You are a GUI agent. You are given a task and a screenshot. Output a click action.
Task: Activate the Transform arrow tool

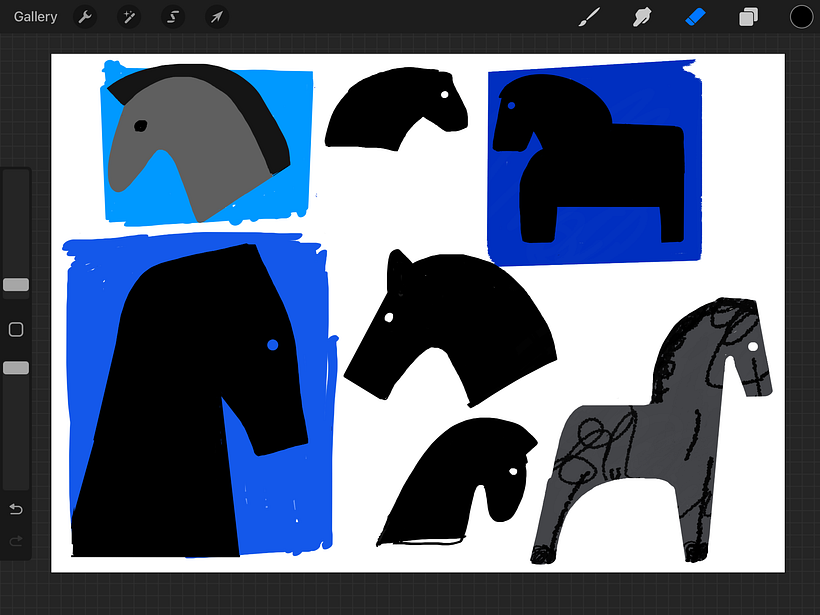216,17
